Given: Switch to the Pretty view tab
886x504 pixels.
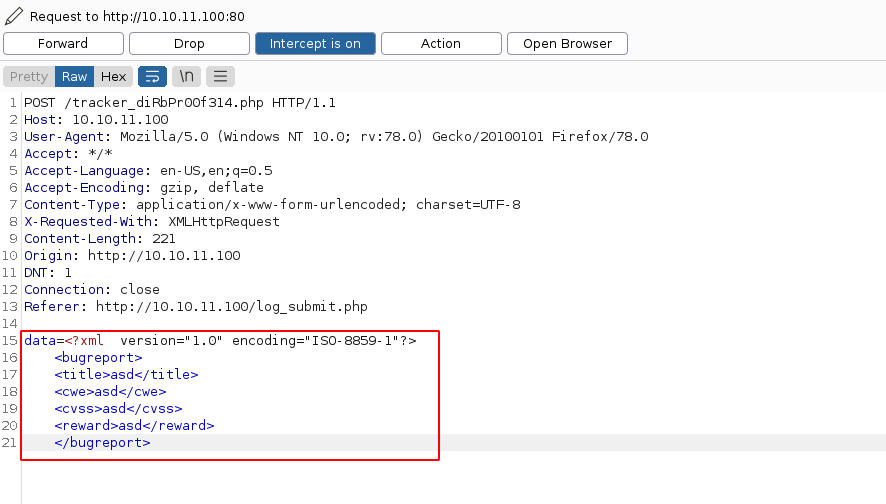Looking at the screenshot, I should (29, 76).
